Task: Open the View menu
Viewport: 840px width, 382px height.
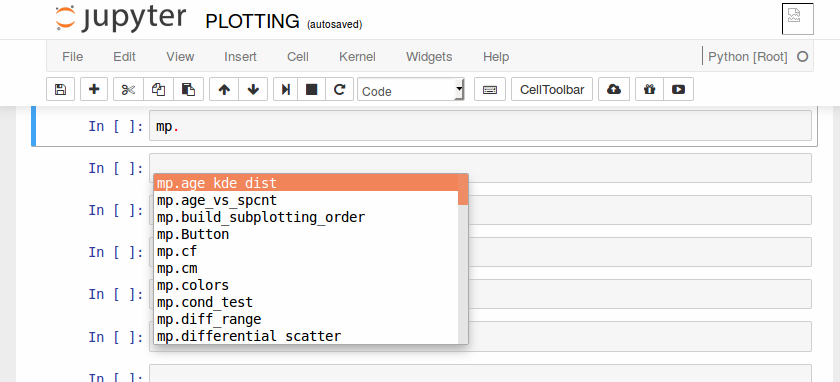Action: (x=180, y=57)
